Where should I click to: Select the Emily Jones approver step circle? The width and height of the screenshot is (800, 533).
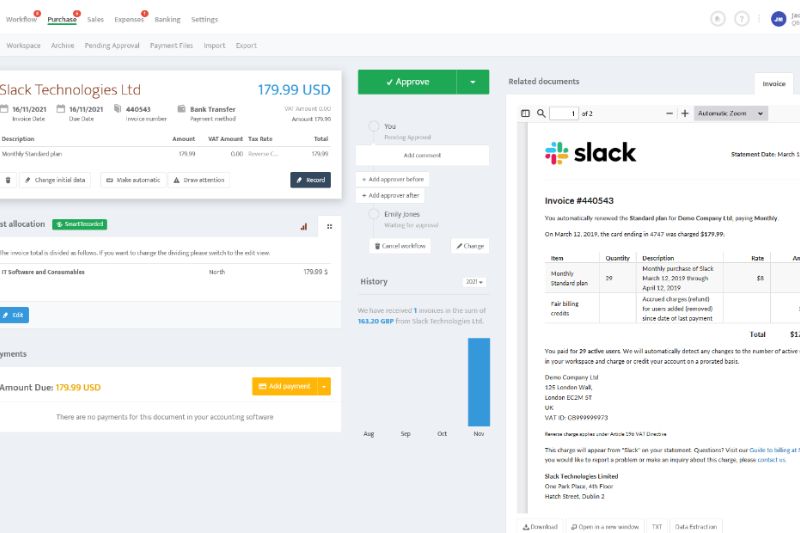[374, 215]
